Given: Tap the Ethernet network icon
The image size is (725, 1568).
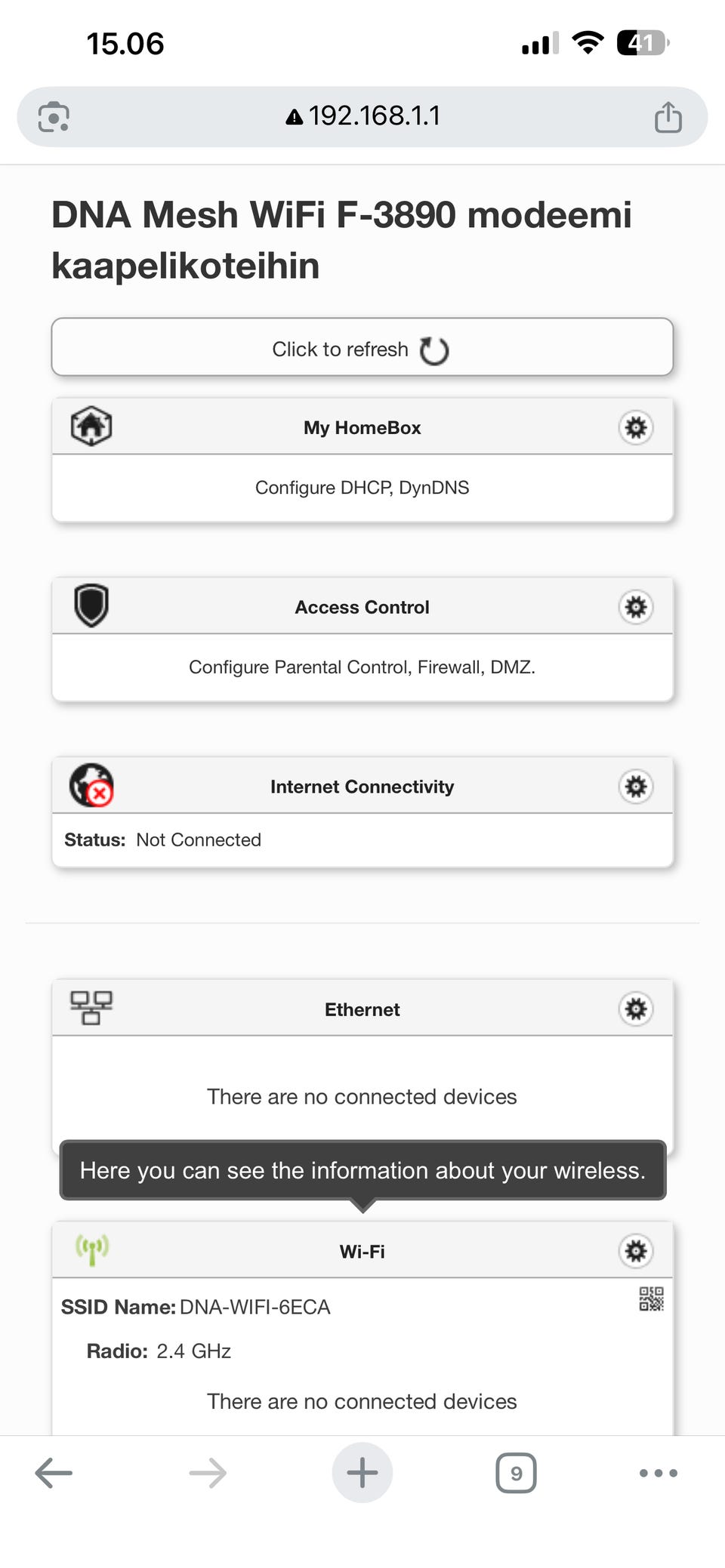Looking at the screenshot, I should click(x=91, y=1008).
